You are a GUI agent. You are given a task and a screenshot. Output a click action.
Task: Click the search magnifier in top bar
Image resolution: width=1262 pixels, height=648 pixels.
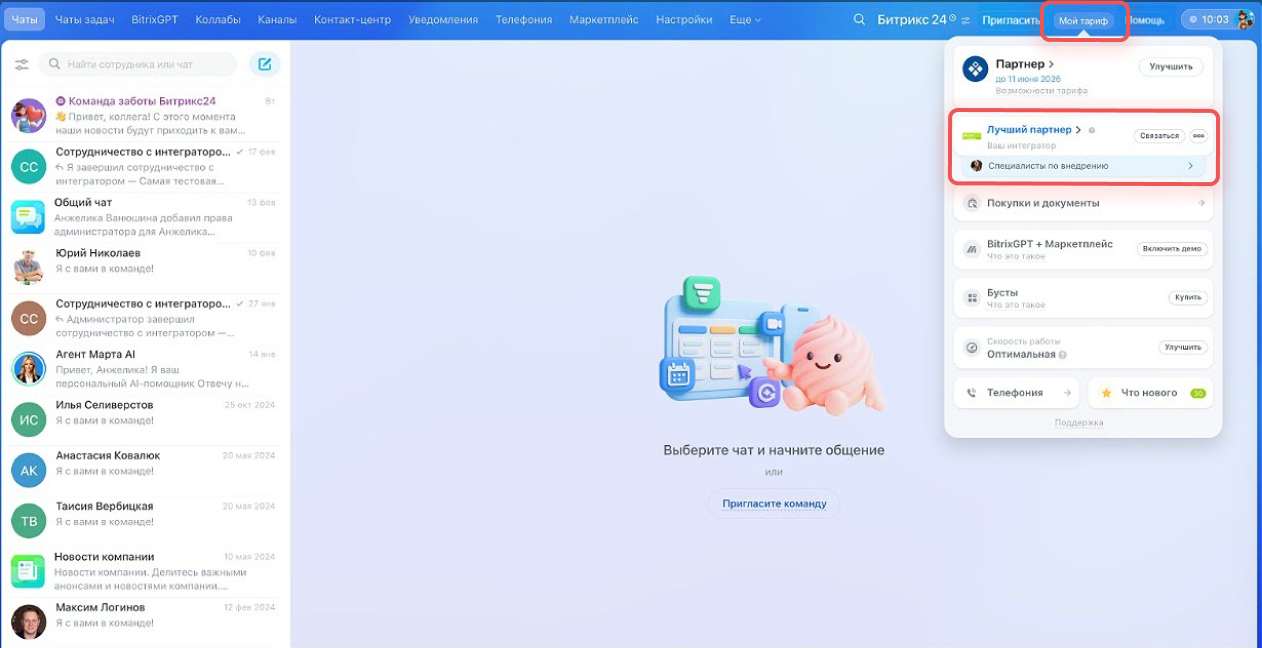click(x=859, y=20)
